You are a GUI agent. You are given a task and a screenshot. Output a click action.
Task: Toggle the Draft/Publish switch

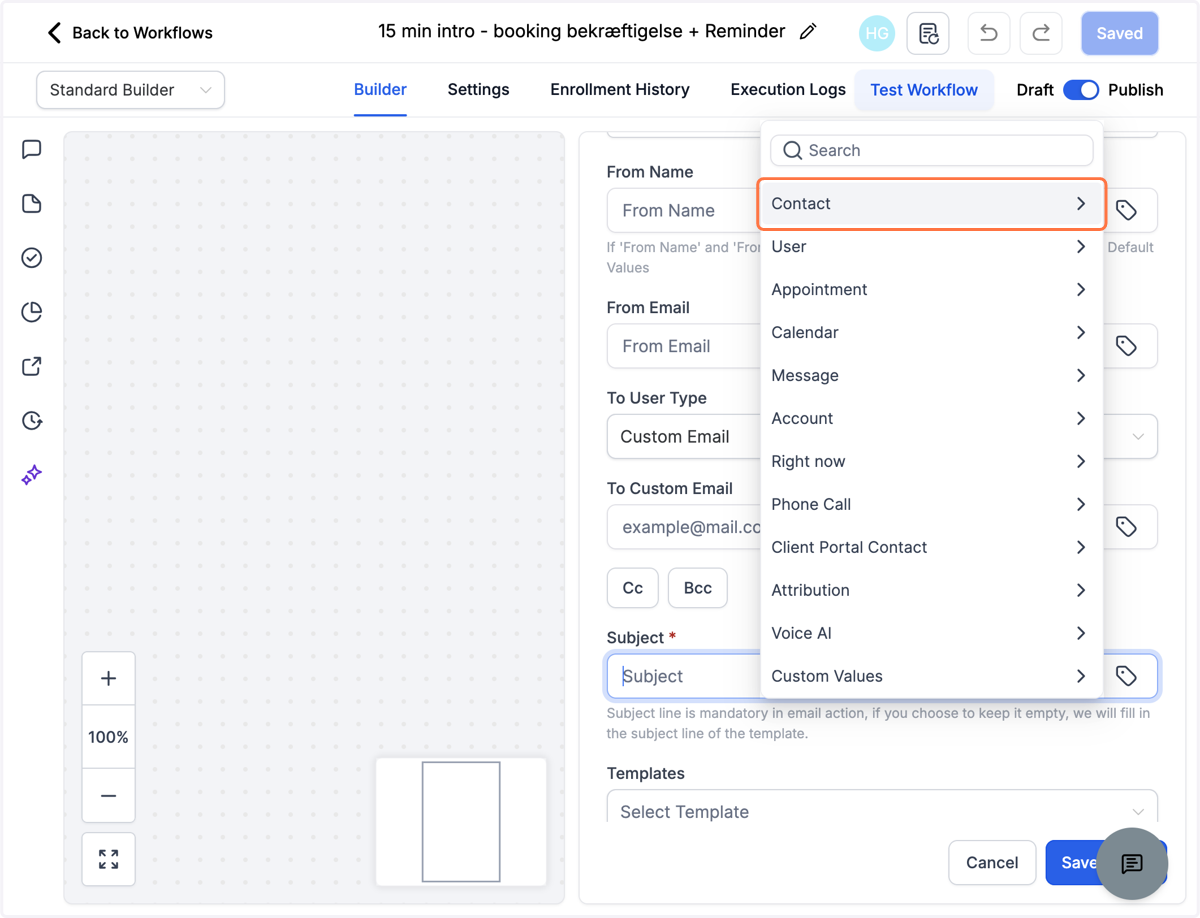[x=1081, y=90]
